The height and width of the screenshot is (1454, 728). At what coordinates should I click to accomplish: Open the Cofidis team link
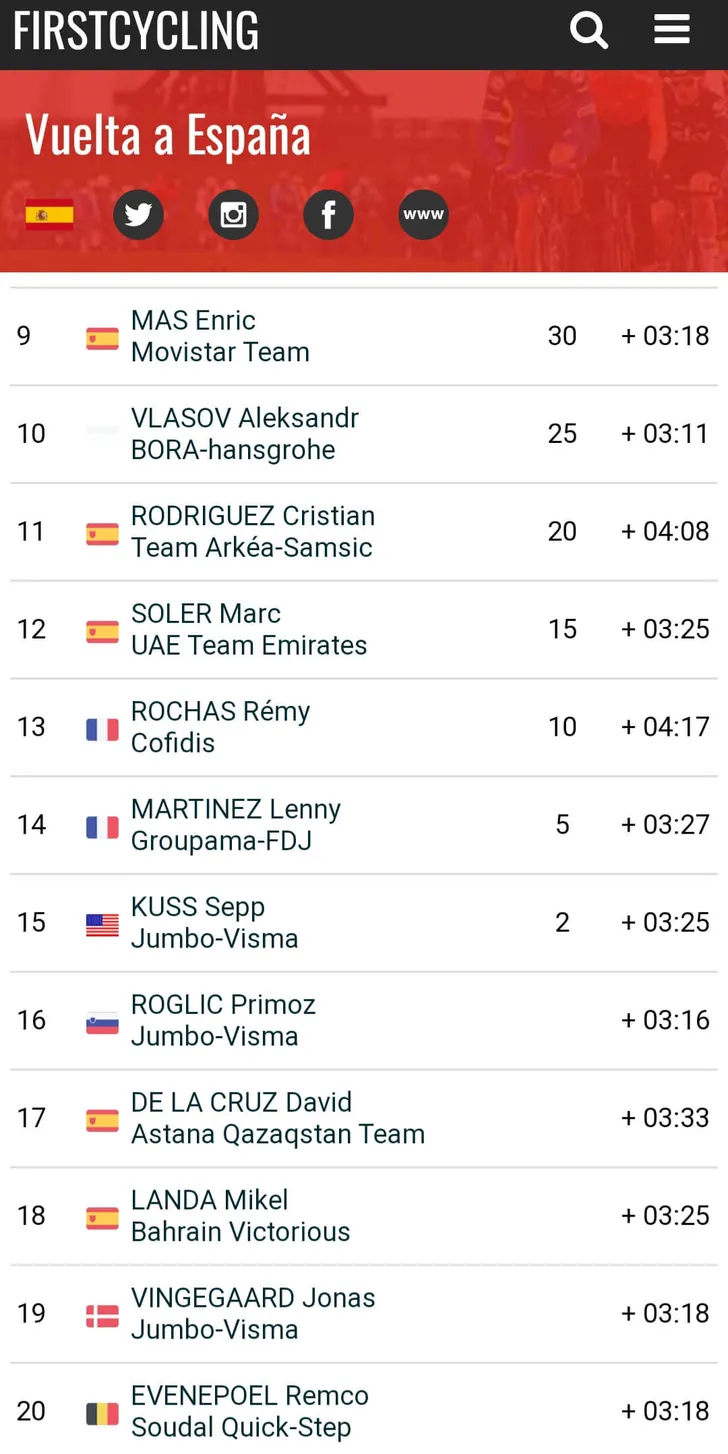coord(173,743)
